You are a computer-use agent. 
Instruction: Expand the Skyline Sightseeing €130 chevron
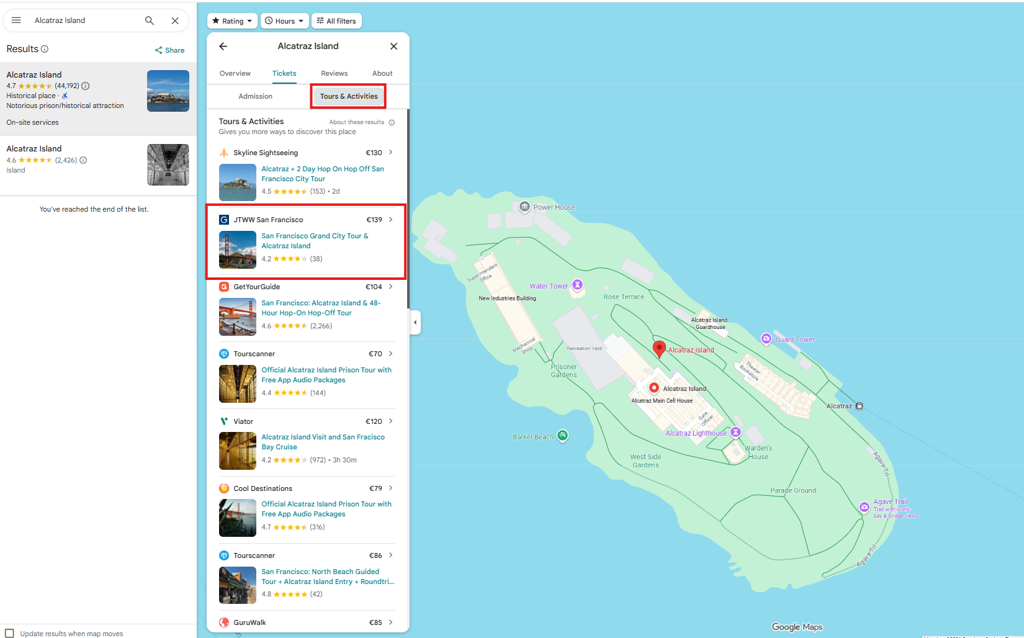(391, 152)
